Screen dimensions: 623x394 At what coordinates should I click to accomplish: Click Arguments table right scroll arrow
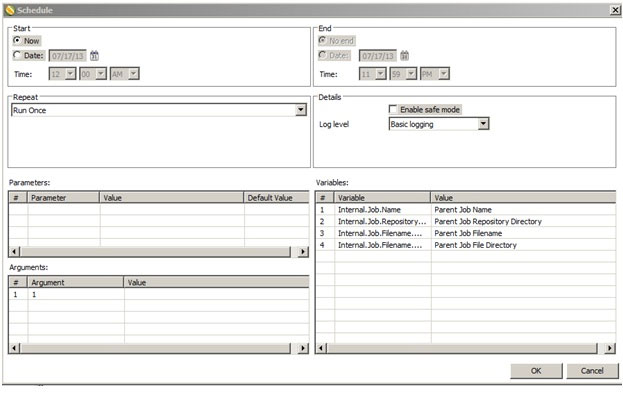303,348
